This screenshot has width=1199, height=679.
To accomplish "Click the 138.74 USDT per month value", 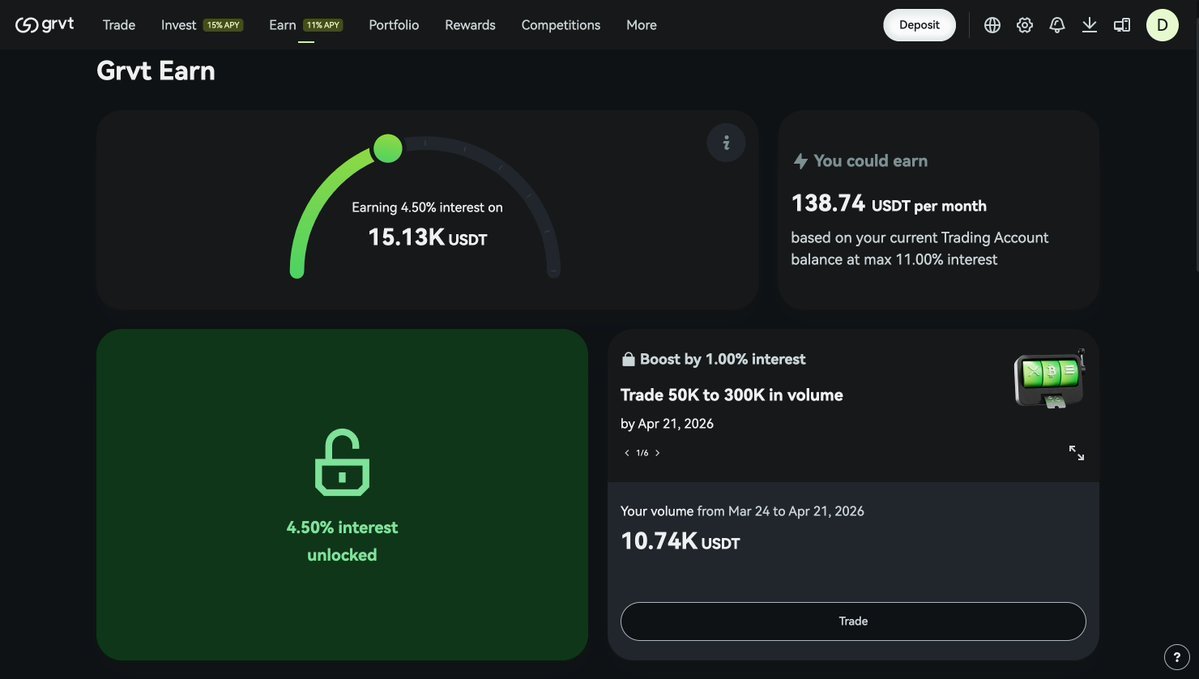I will pyautogui.click(x=889, y=203).
